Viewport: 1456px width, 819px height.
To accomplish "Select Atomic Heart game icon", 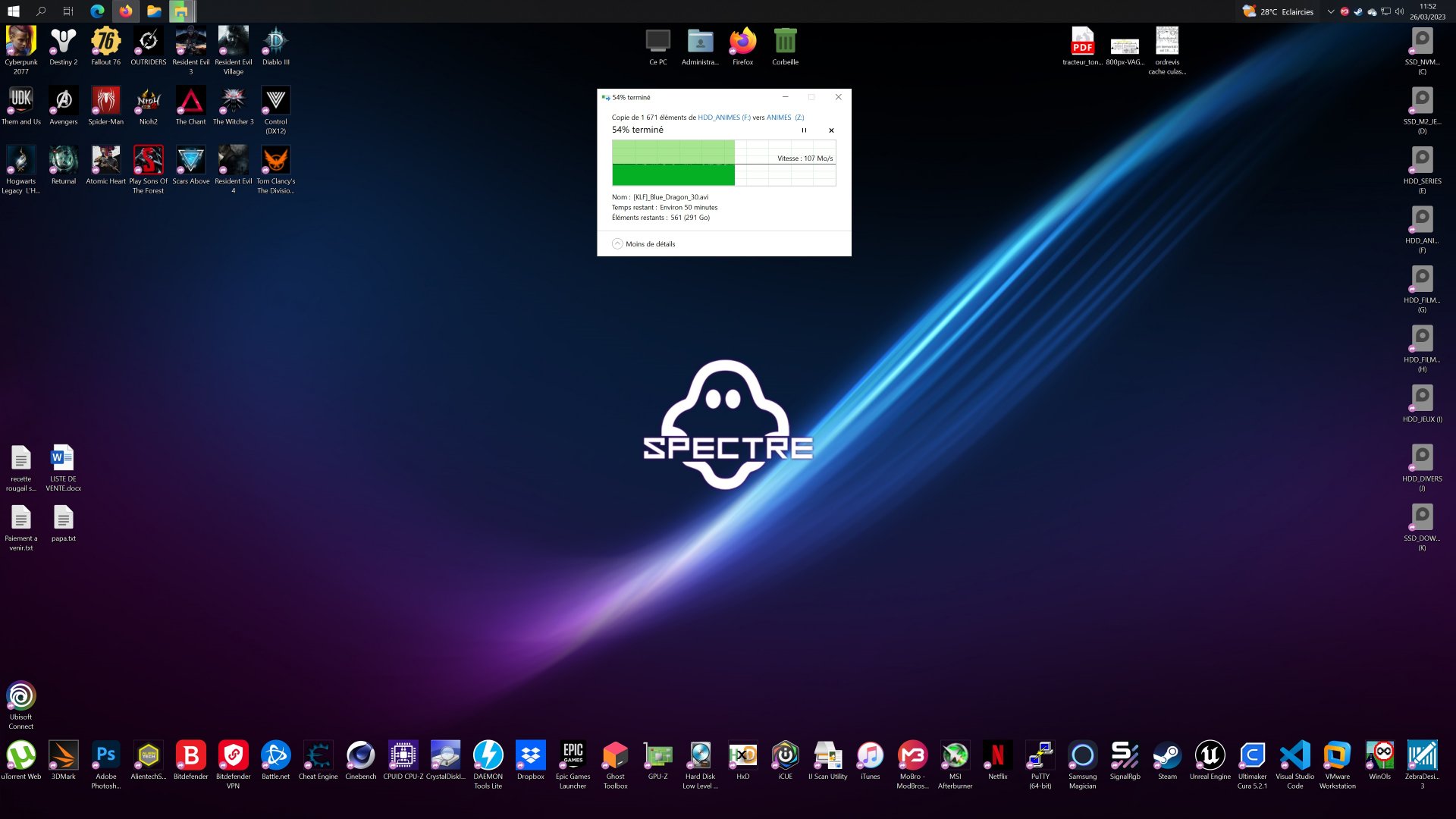I will [x=106, y=165].
